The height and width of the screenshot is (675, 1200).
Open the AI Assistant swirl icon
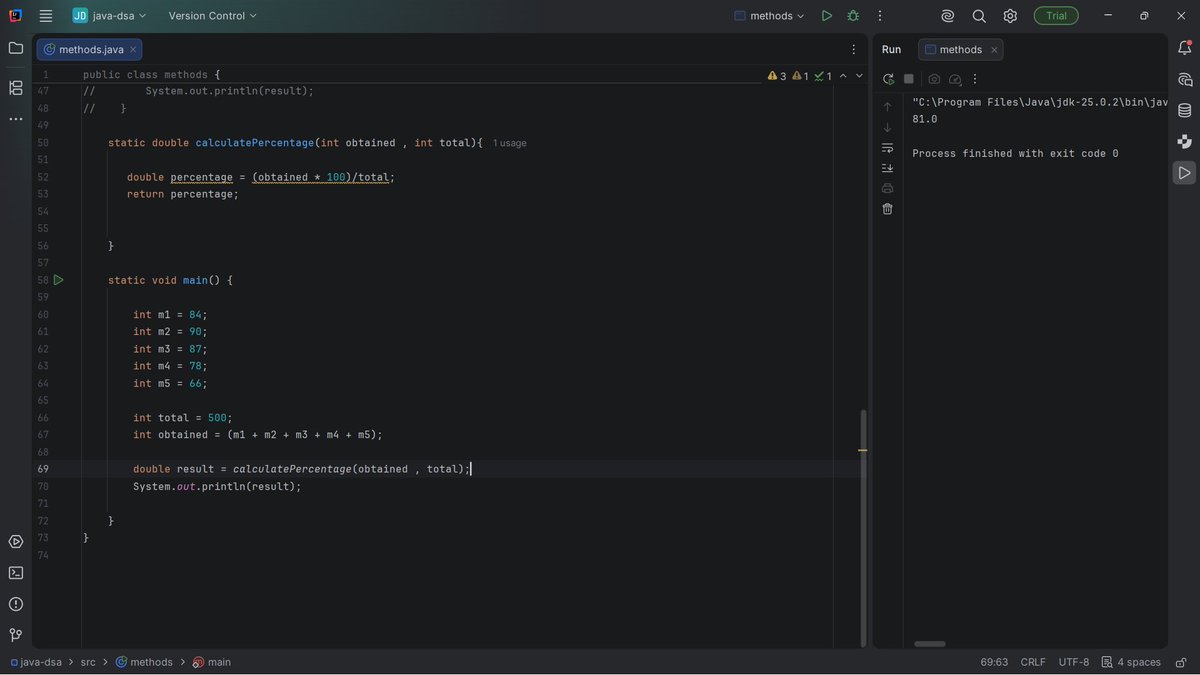pyautogui.click(x=948, y=16)
